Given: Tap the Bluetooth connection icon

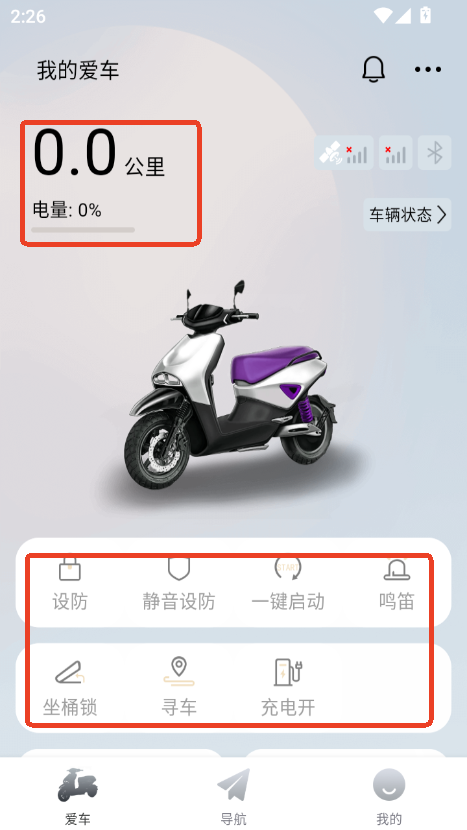Looking at the screenshot, I should (x=435, y=152).
